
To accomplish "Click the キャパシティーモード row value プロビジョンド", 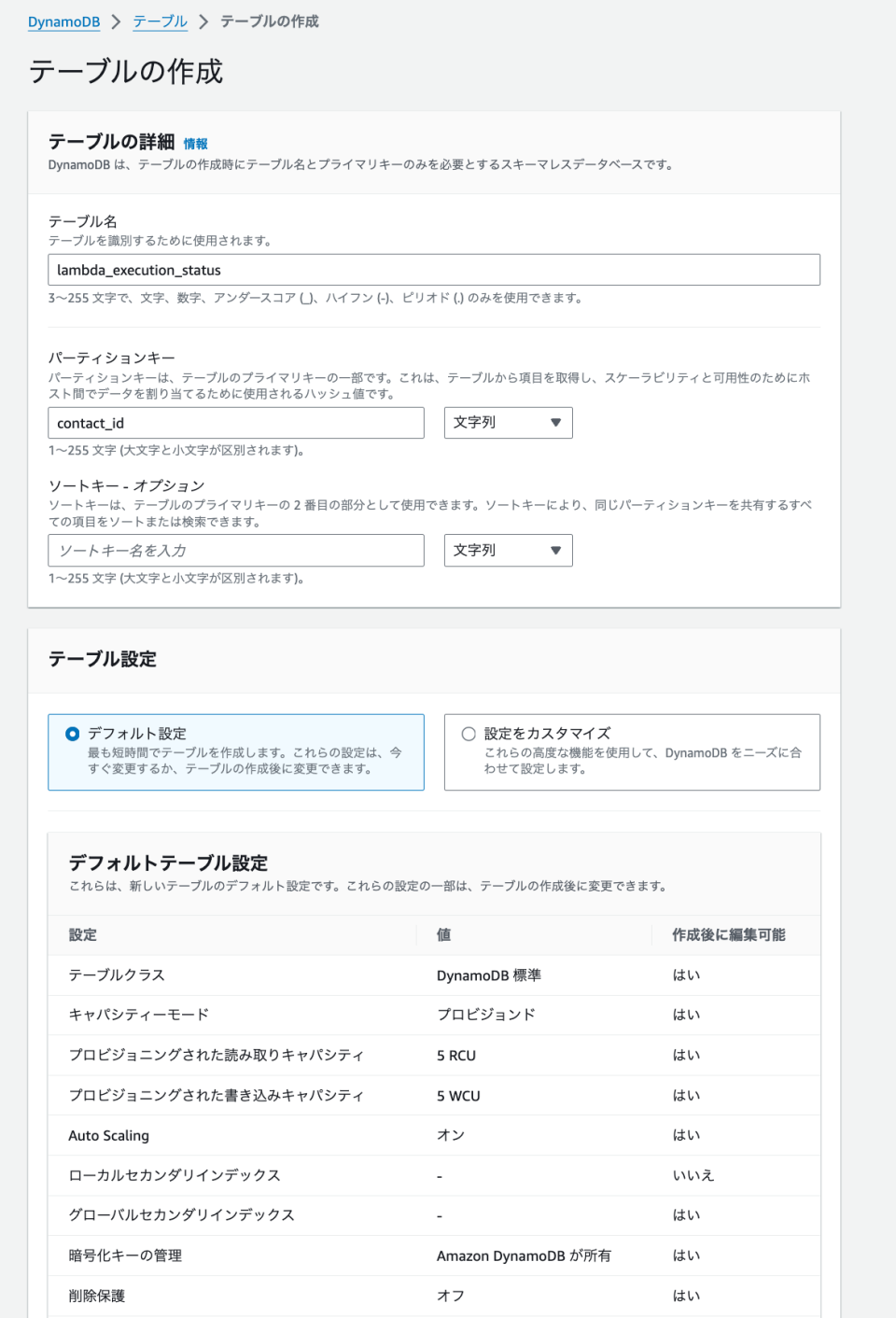I will tap(485, 1015).
